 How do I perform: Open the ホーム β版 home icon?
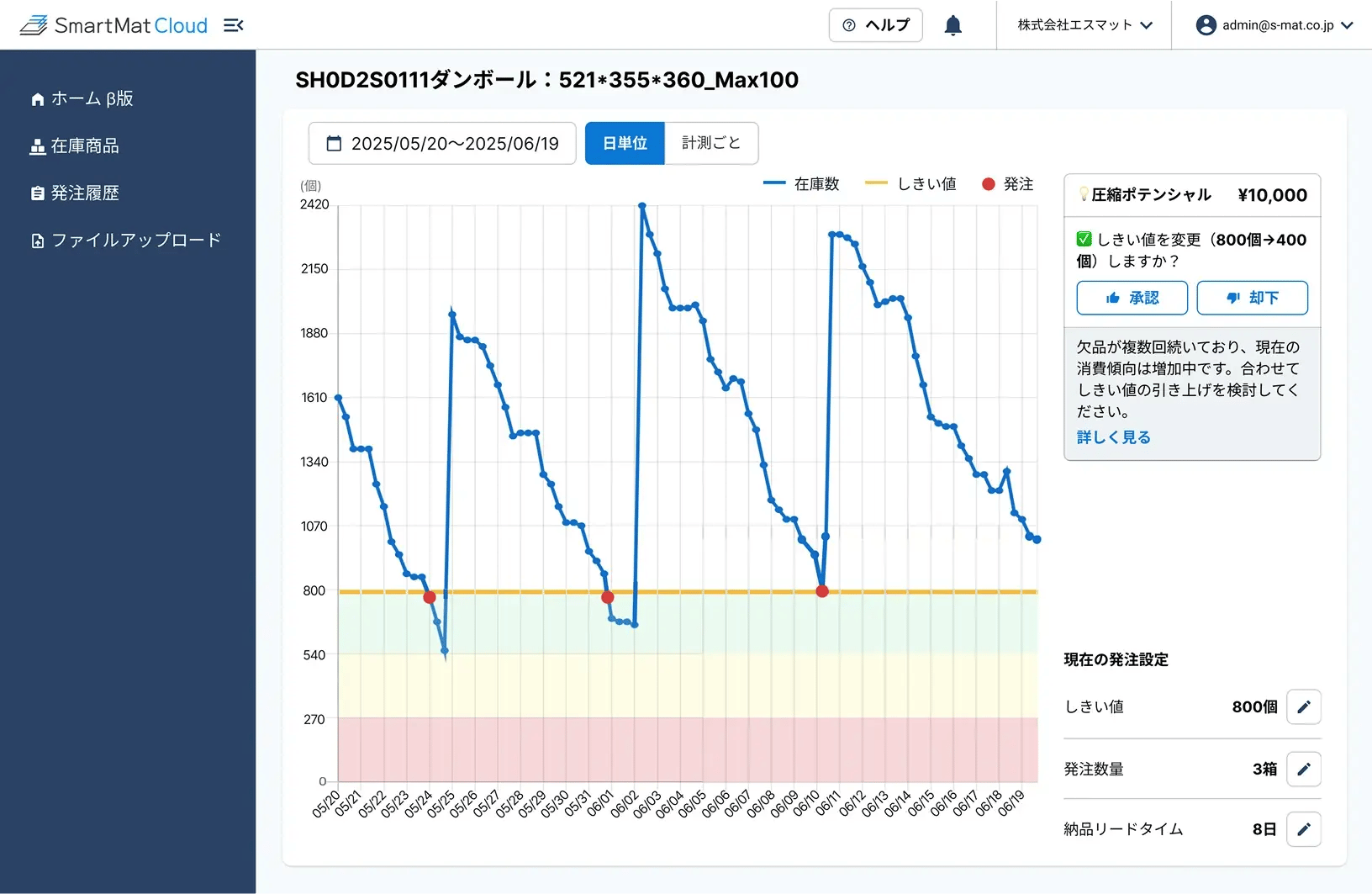37,98
